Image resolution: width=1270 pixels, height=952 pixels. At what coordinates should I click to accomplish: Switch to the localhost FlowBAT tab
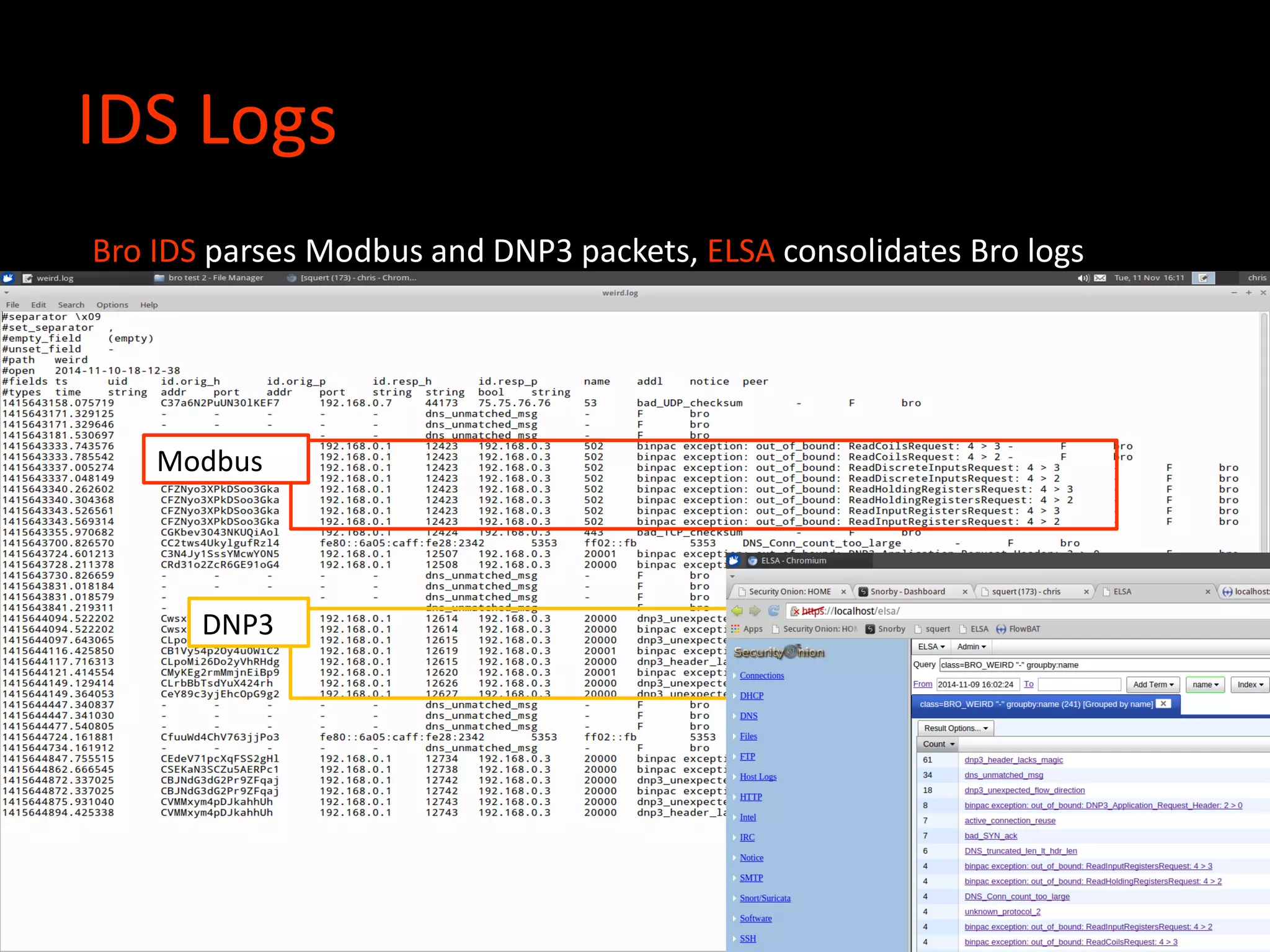point(1245,592)
